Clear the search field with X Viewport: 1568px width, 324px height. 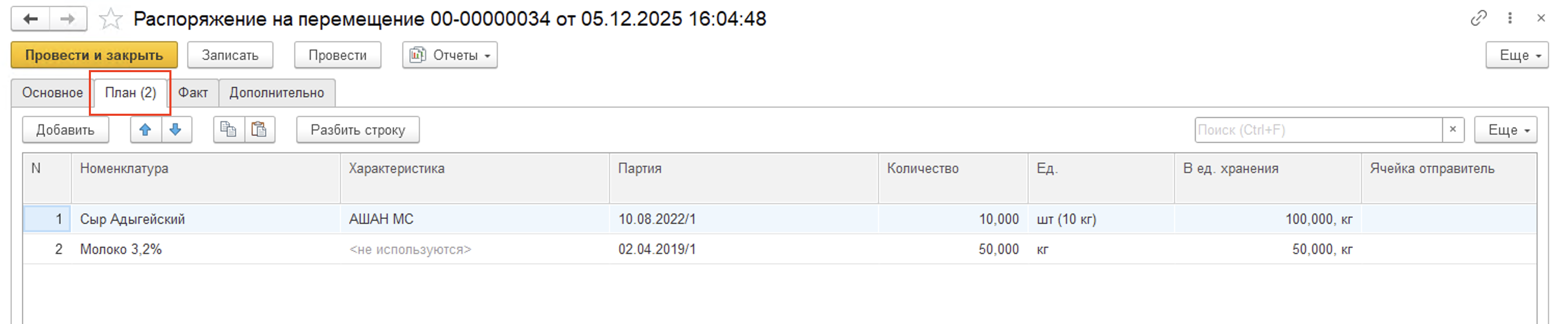point(1453,129)
